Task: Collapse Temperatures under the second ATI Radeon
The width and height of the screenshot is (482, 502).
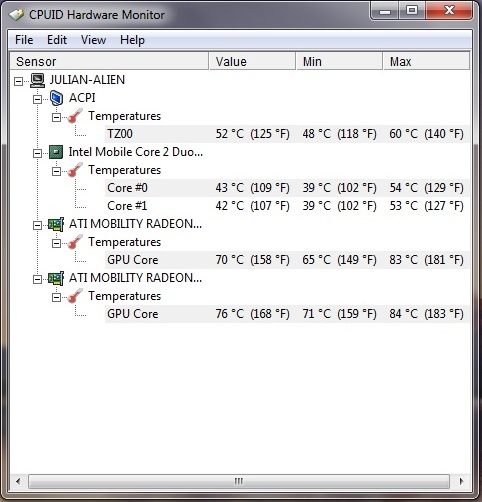Action: (56, 297)
